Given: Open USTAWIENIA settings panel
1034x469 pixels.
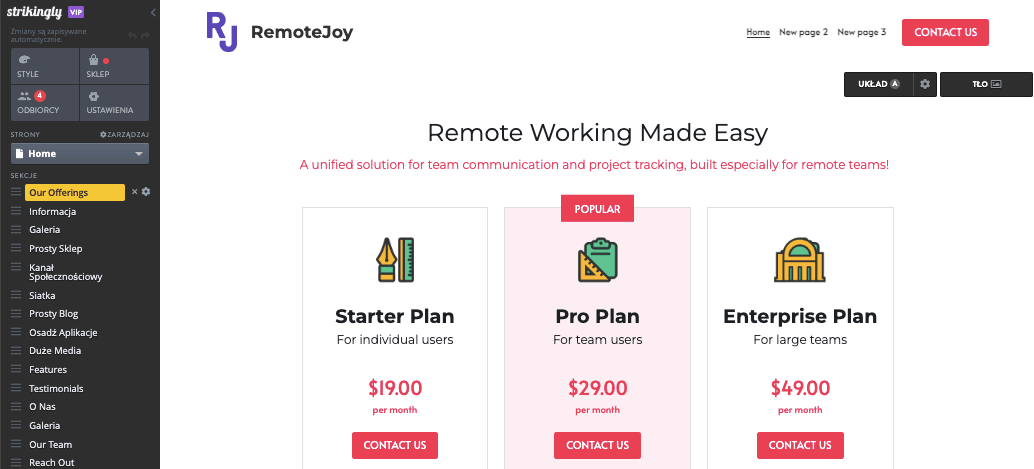Looking at the screenshot, I should pos(114,102).
